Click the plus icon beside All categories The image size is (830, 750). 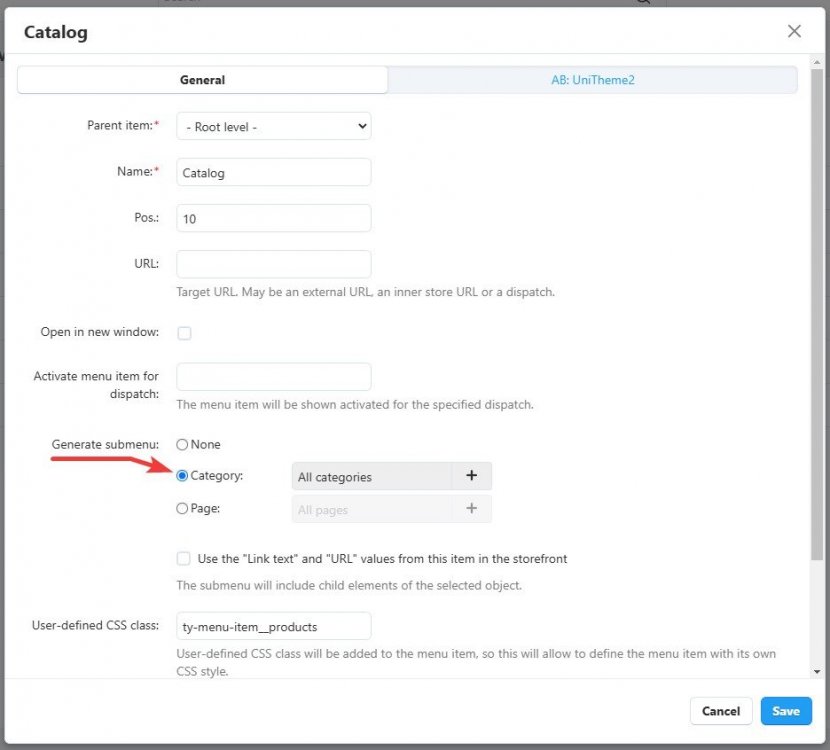pyautogui.click(x=471, y=477)
